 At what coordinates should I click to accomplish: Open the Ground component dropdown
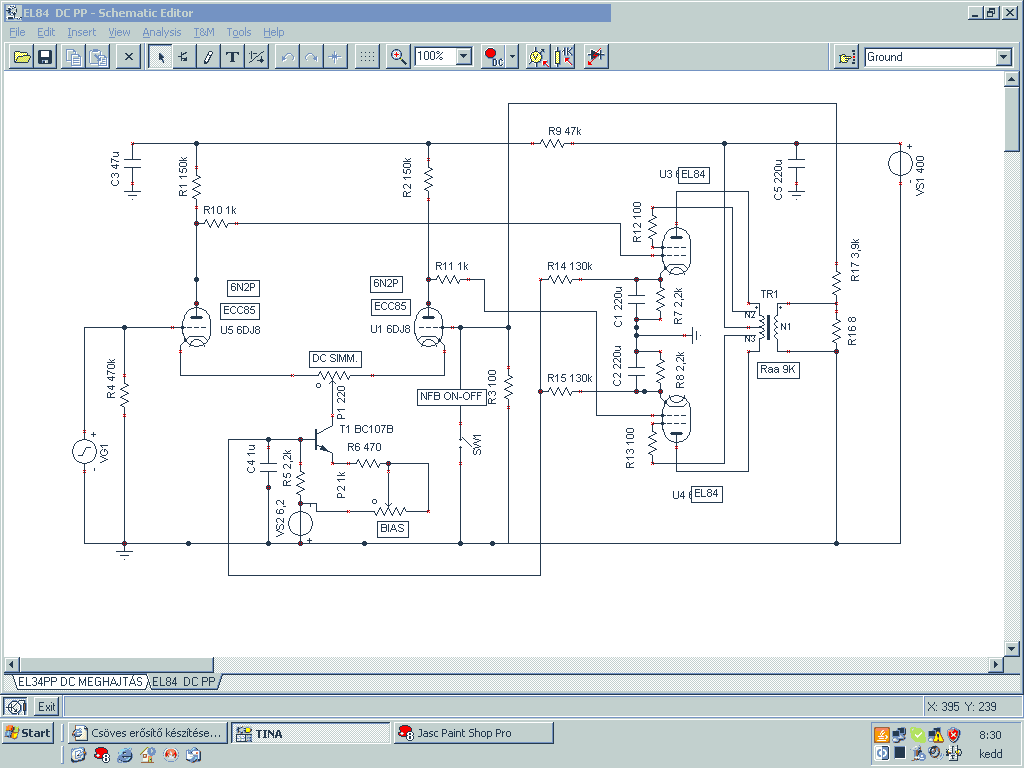point(1004,57)
